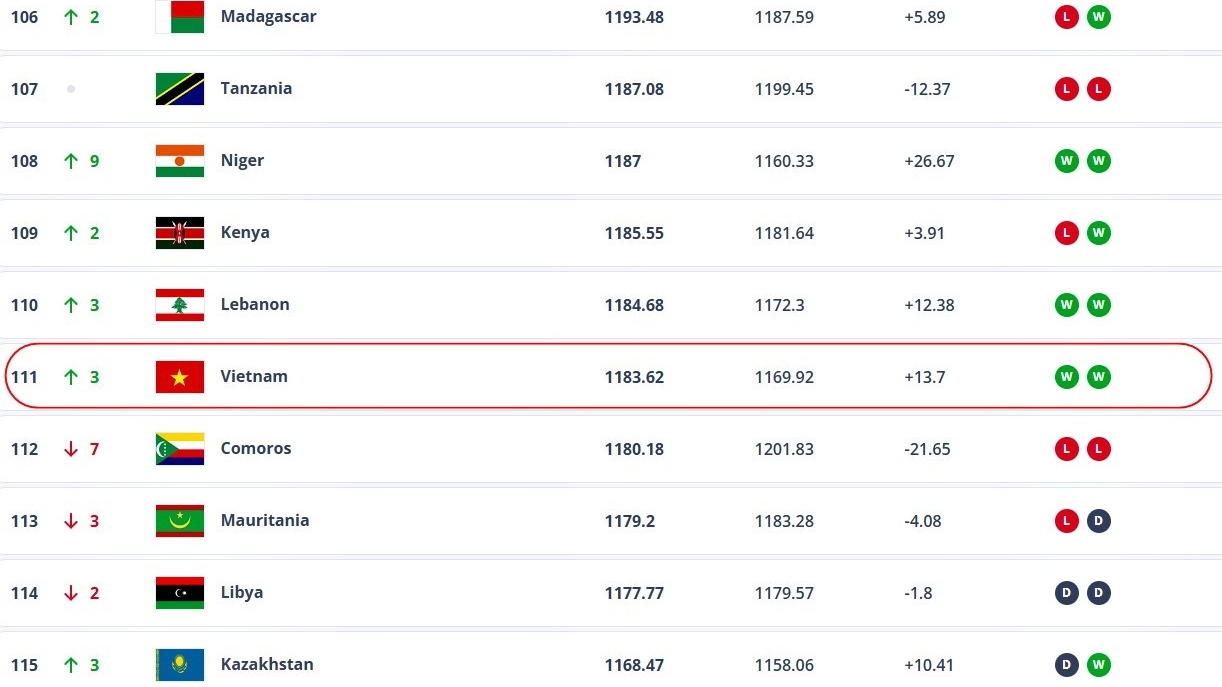Click the red down arrow beside Comoros
Viewport: 1222px width, 687px height.
(x=70, y=449)
